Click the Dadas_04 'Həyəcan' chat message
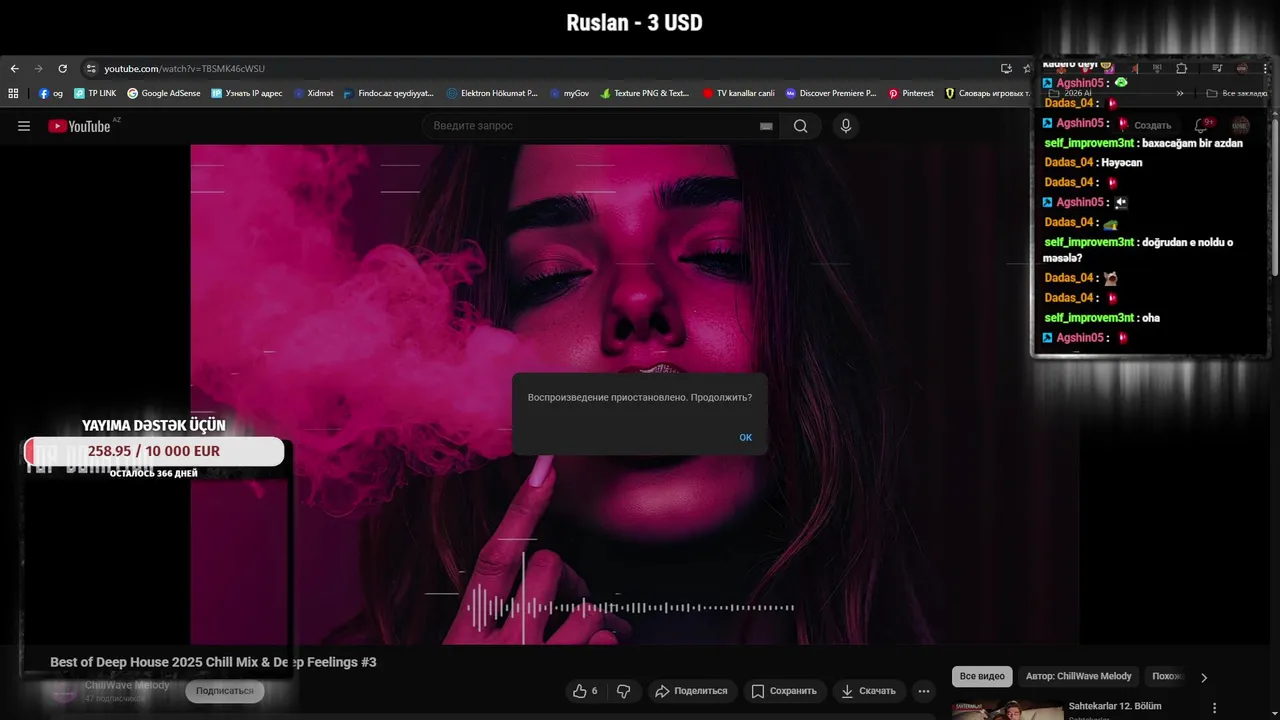The width and height of the screenshot is (1280, 720). click(1093, 162)
